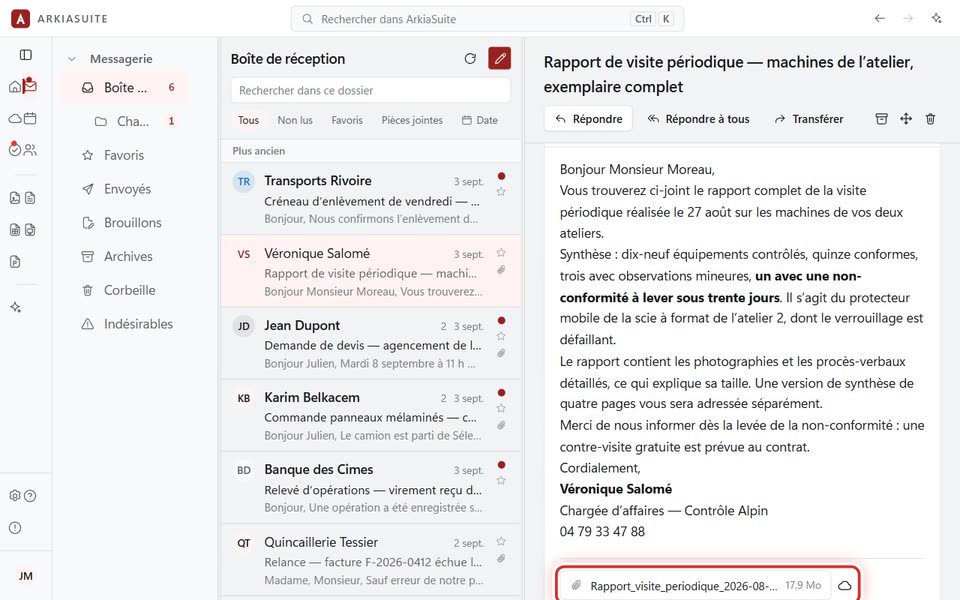960x600 pixels.
Task: Open the alert exclamation circle icon
Action: click(x=15, y=528)
